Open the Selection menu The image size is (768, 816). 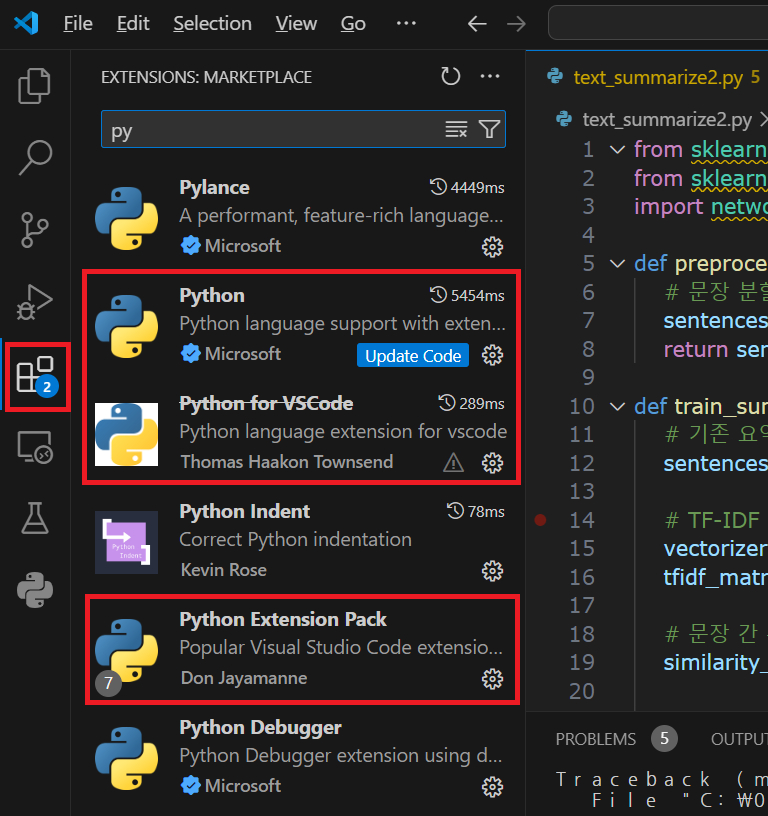[212, 23]
